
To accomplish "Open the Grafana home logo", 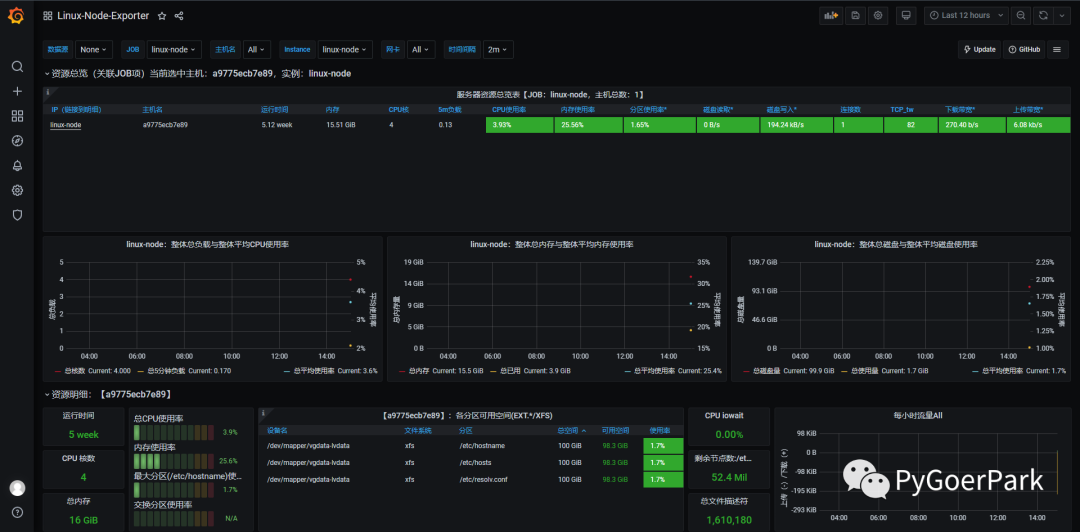I will point(17,15).
